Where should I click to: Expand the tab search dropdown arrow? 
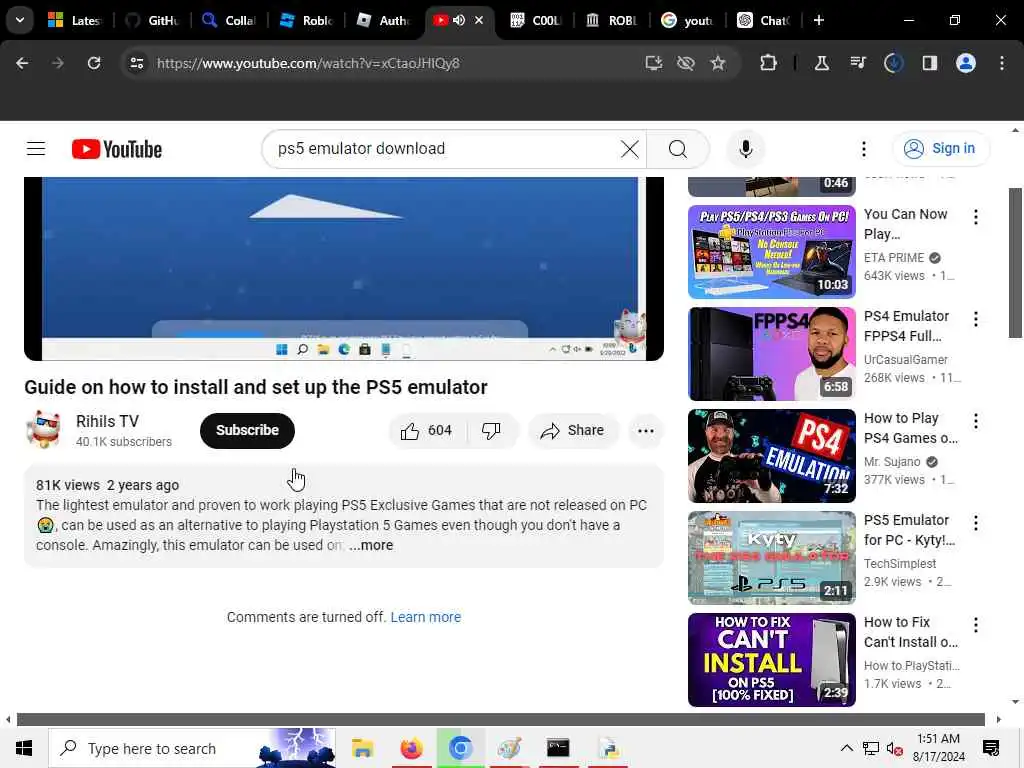[20, 20]
